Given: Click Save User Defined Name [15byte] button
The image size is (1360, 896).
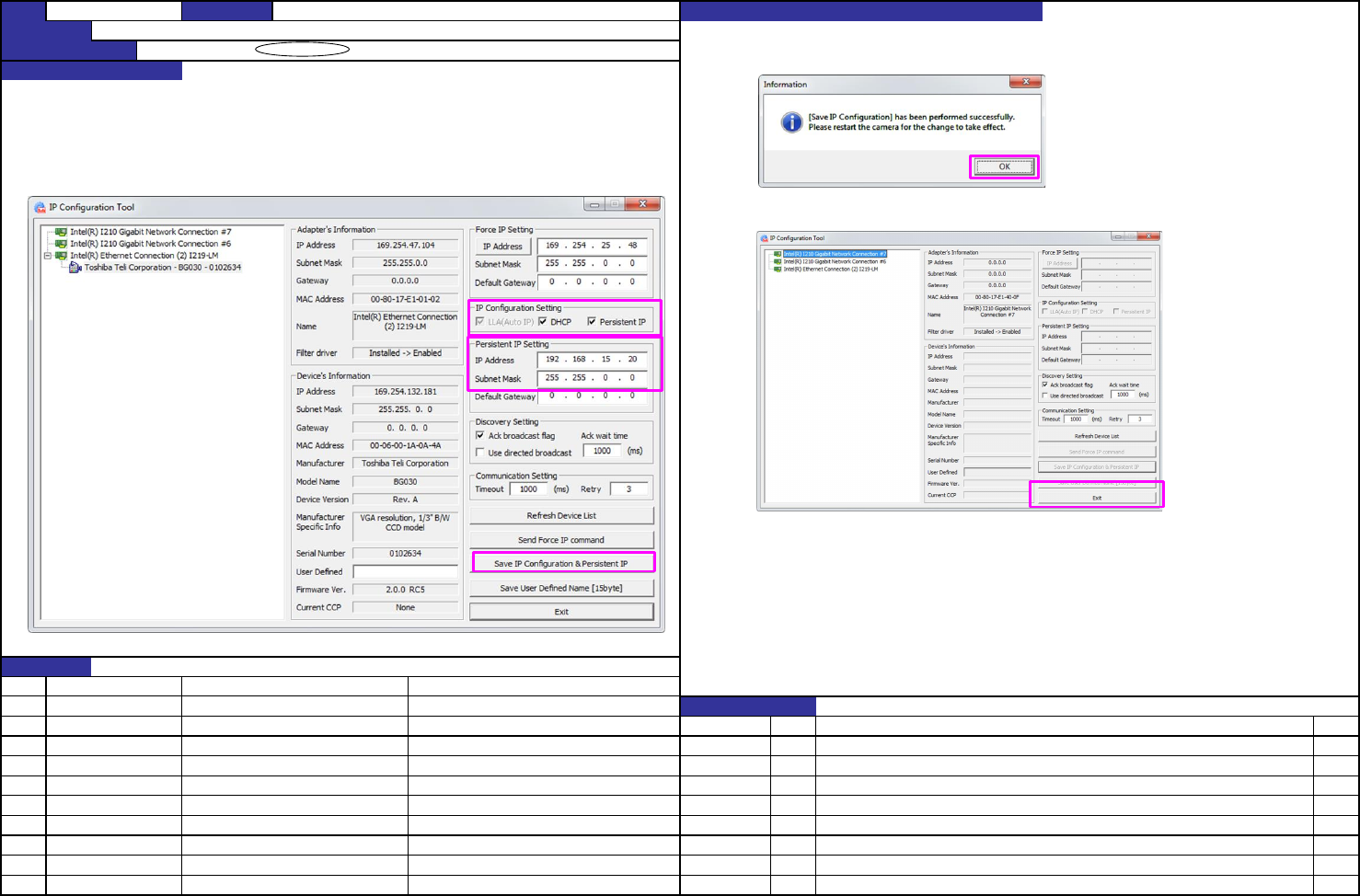Looking at the screenshot, I should (x=561, y=588).
